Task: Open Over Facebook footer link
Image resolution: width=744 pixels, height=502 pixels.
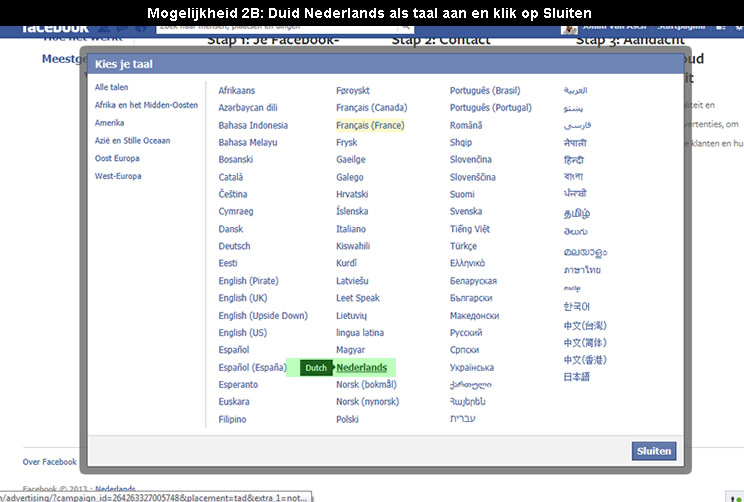Action: 49,462
